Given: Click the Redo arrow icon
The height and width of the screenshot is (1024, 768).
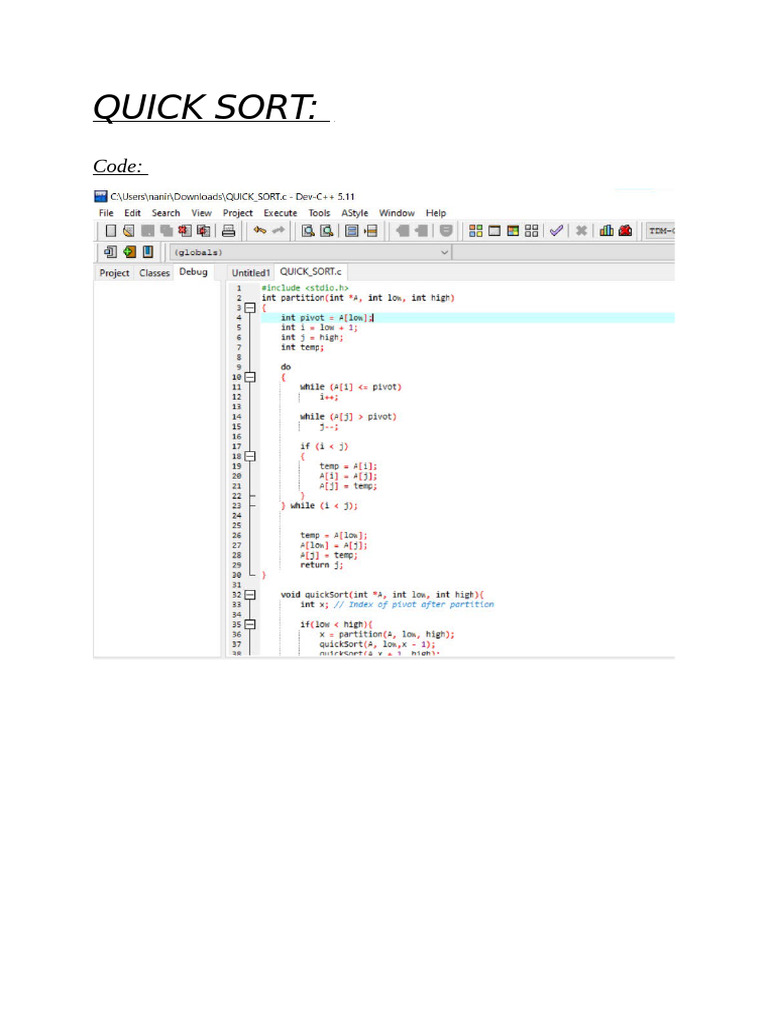Looking at the screenshot, I should pyautogui.click(x=279, y=231).
